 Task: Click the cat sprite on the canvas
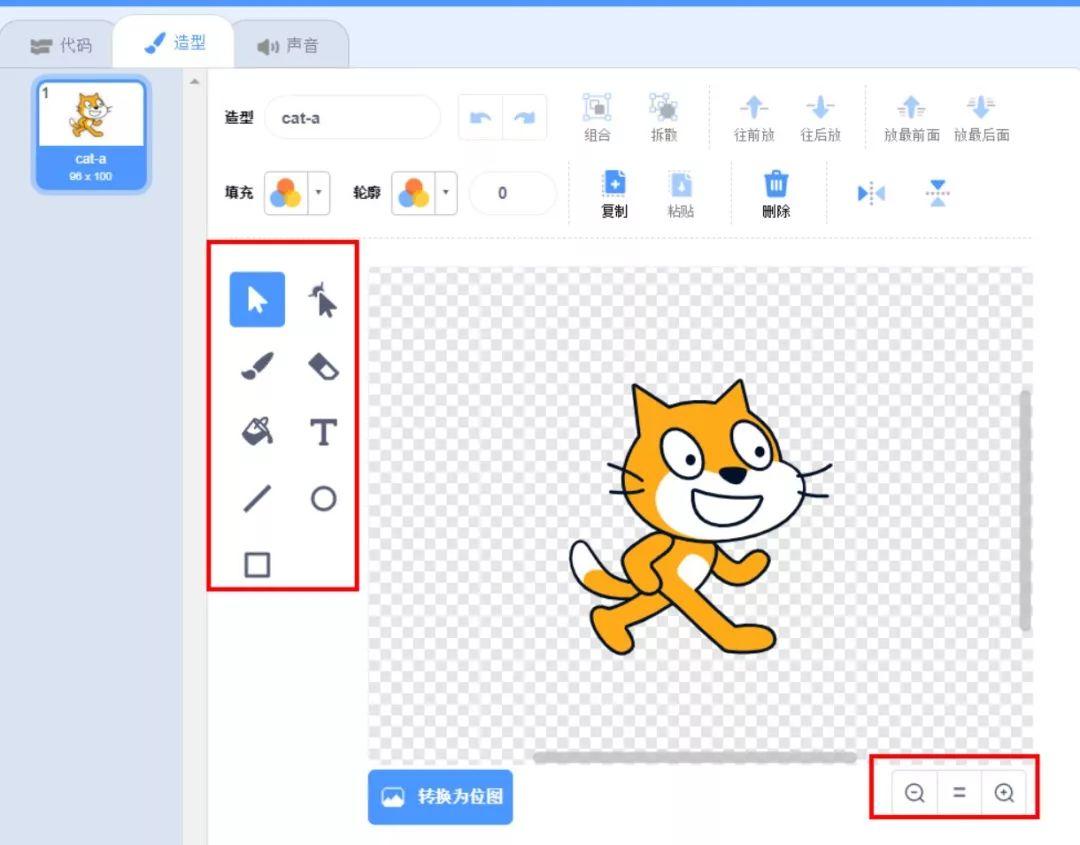pos(699,517)
